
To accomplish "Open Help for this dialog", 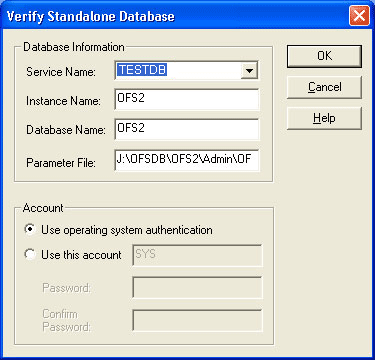I will (x=324, y=118).
